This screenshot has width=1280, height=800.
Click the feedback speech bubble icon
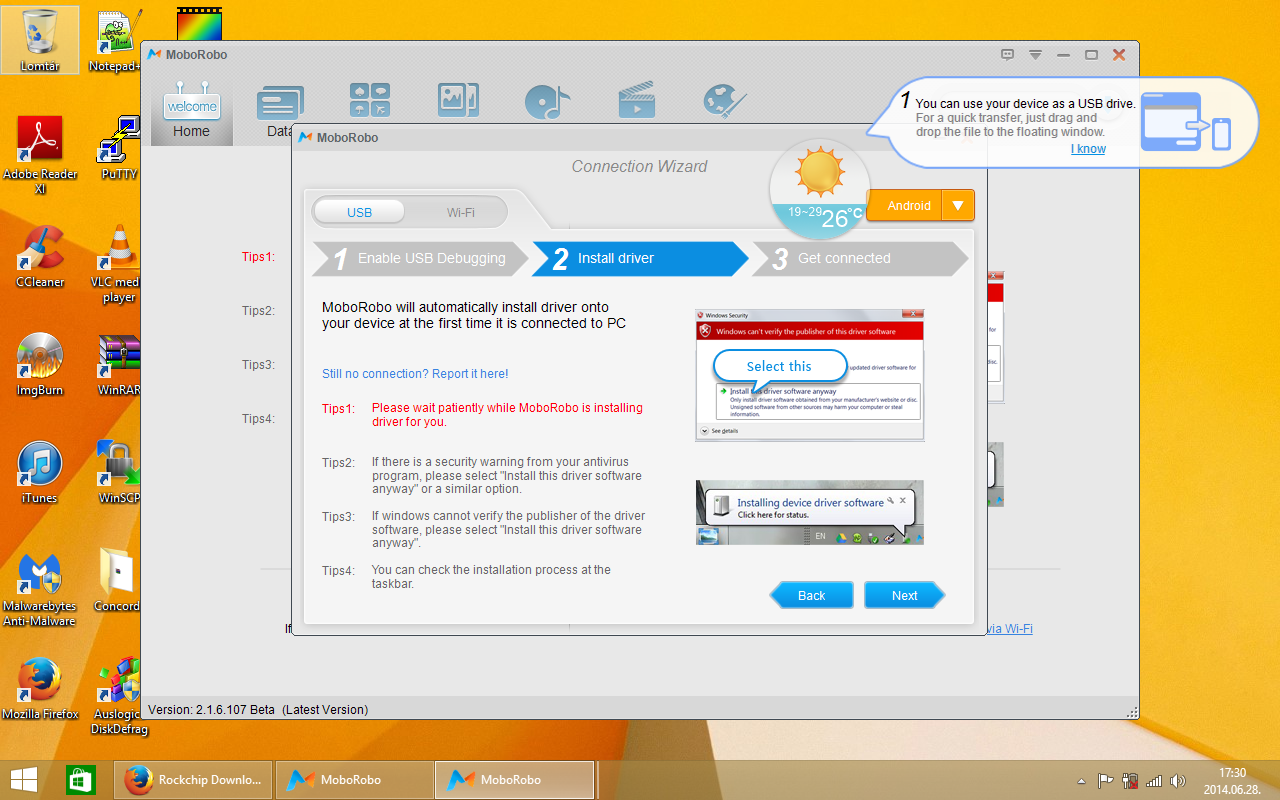[x=1008, y=55]
